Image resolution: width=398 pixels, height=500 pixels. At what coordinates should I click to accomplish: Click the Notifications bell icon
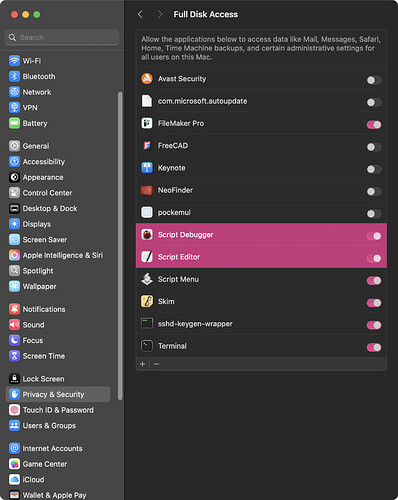14,309
